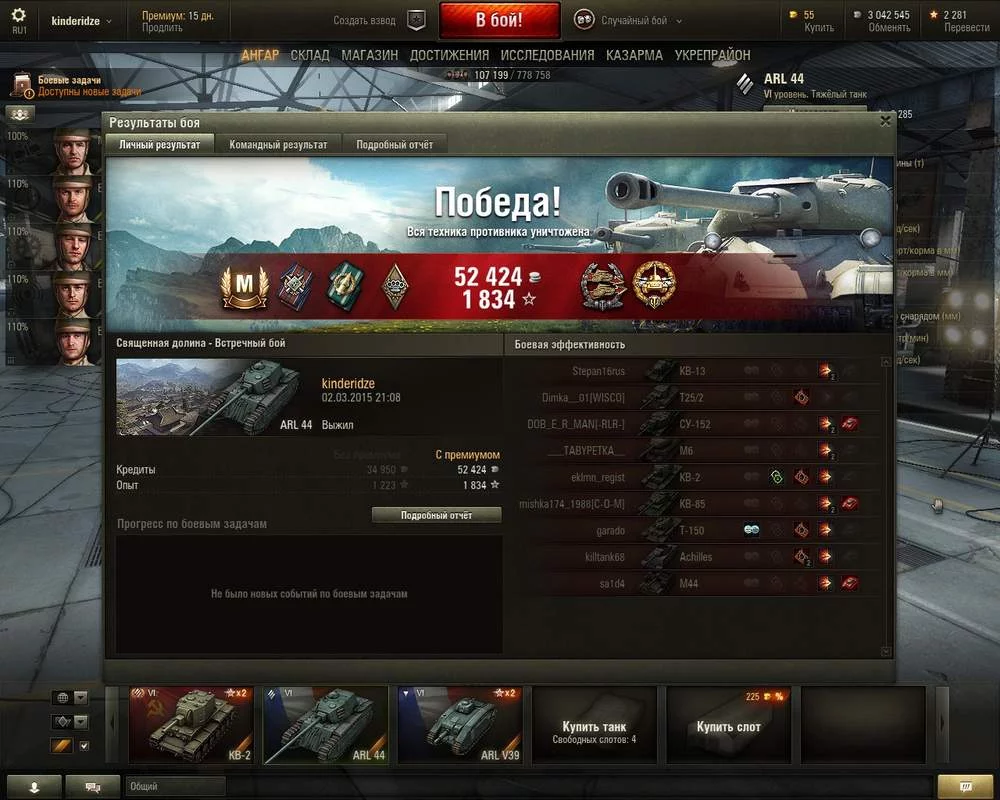Expand the kinderidze account dropdown
Image resolution: width=1000 pixels, height=800 pixels.
(x=109, y=21)
